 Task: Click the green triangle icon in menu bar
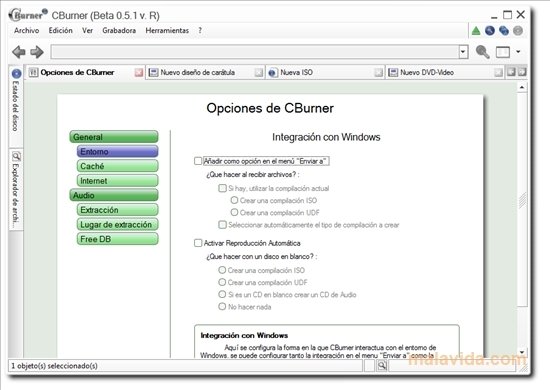[x=476, y=31]
